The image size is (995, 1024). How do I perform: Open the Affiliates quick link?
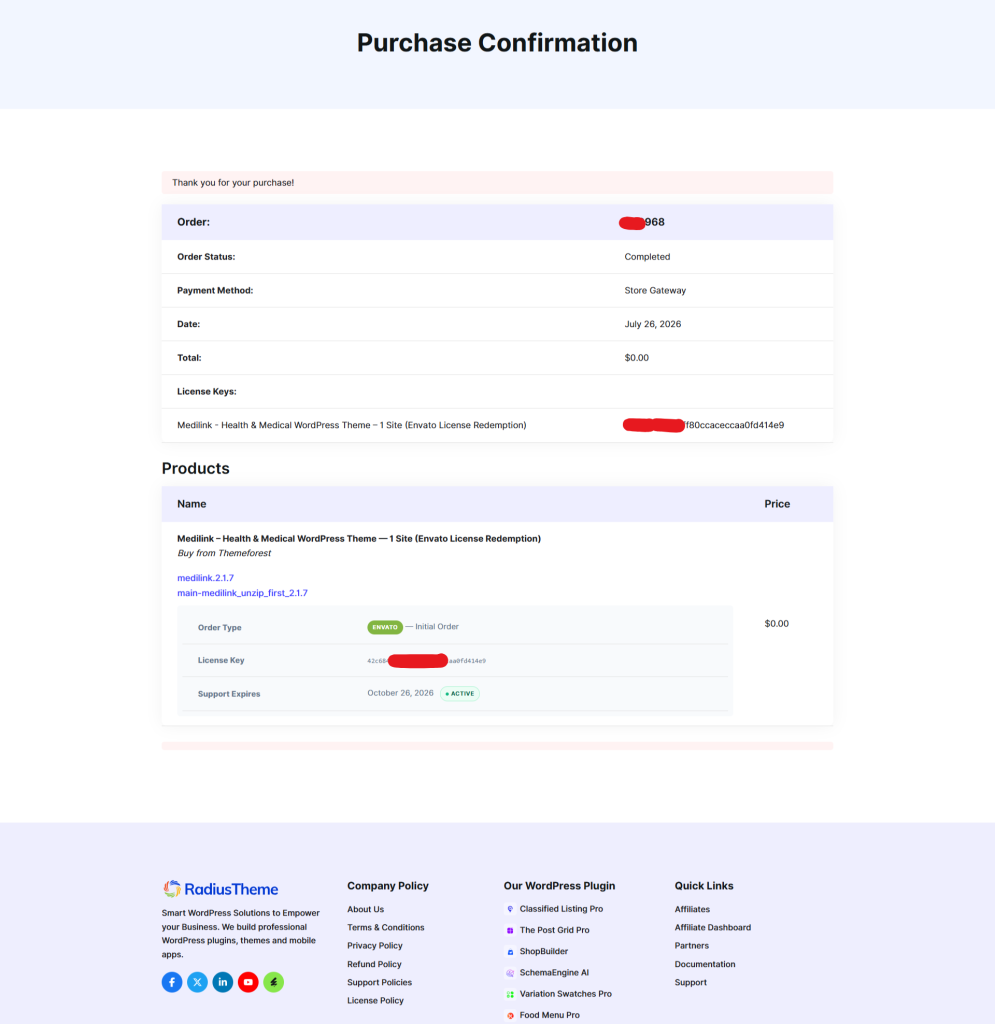[692, 909]
